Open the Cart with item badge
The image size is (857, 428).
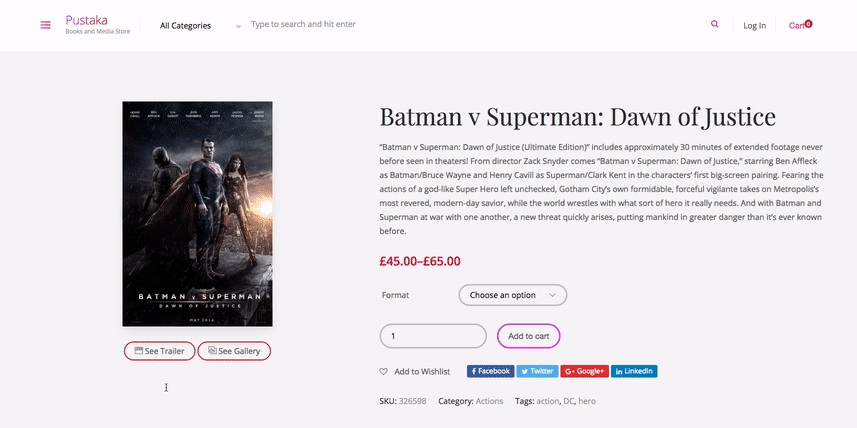coord(800,25)
